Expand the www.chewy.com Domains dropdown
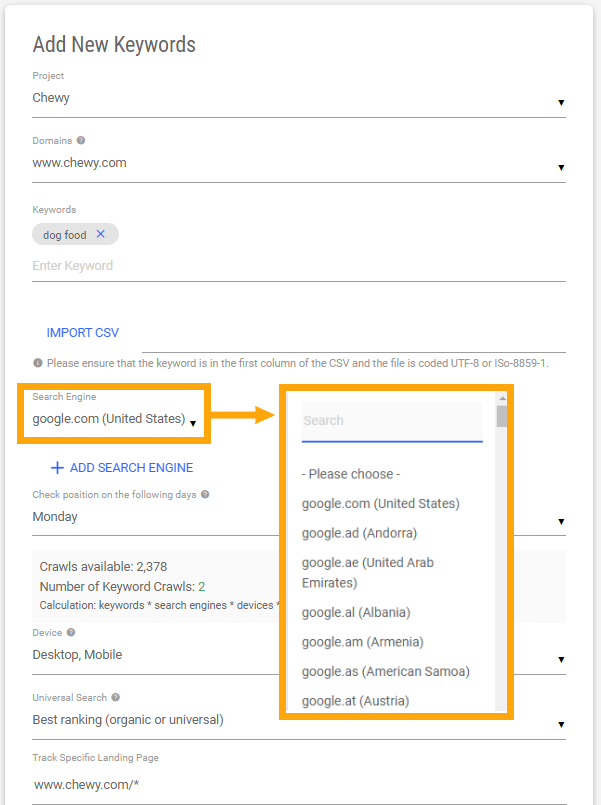 562,167
